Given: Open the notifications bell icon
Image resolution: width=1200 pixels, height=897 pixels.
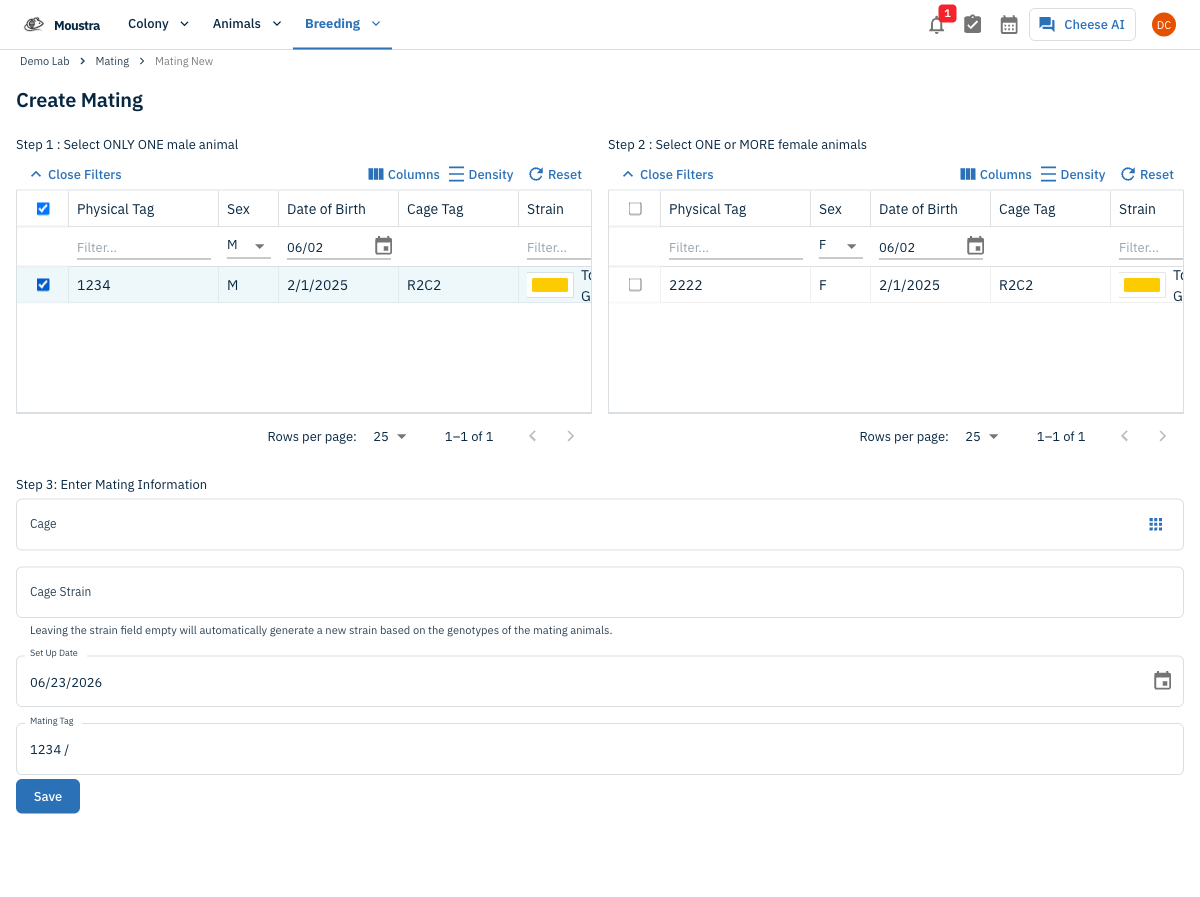Looking at the screenshot, I should tap(936, 25).
